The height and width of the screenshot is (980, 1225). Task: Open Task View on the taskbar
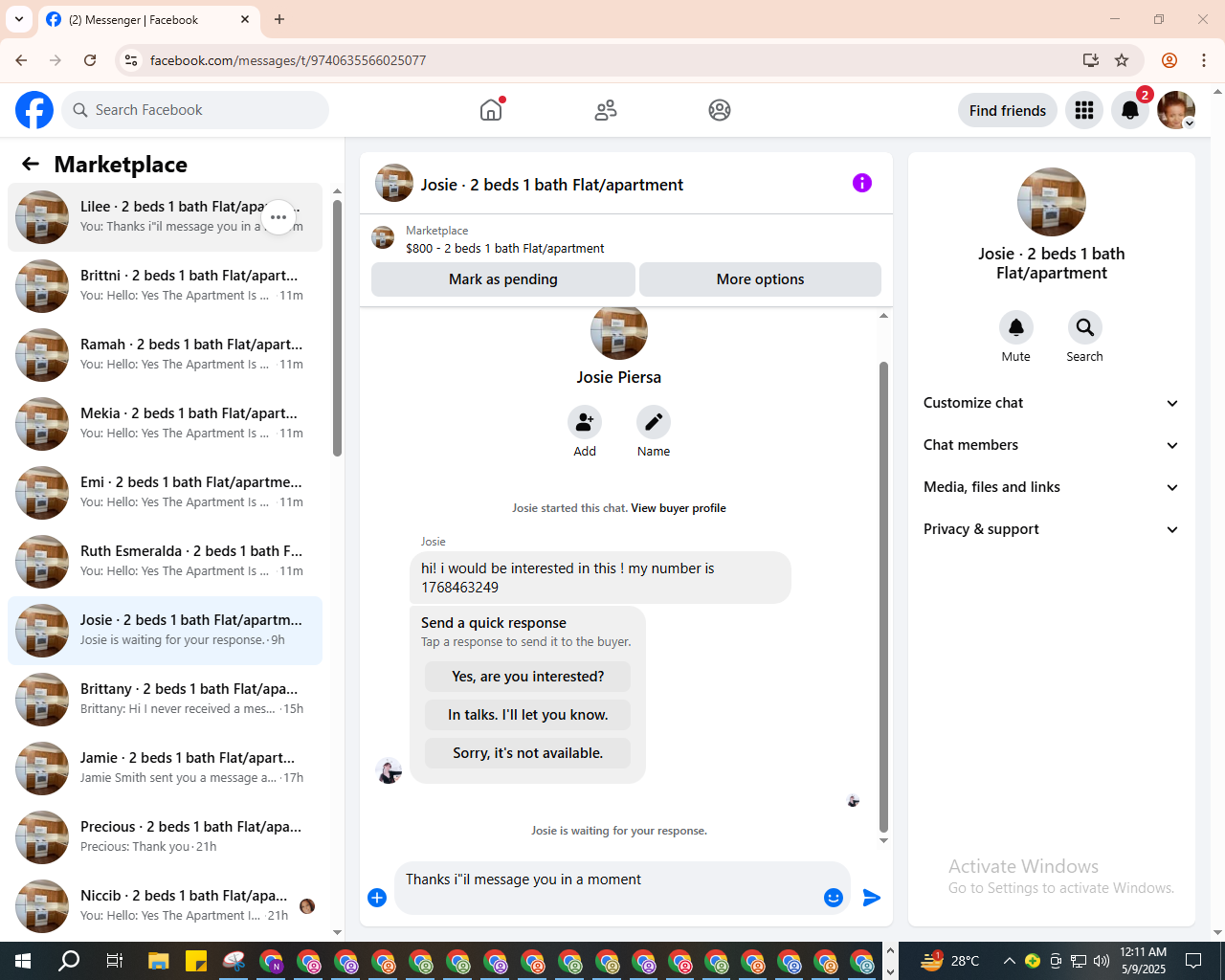114,961
